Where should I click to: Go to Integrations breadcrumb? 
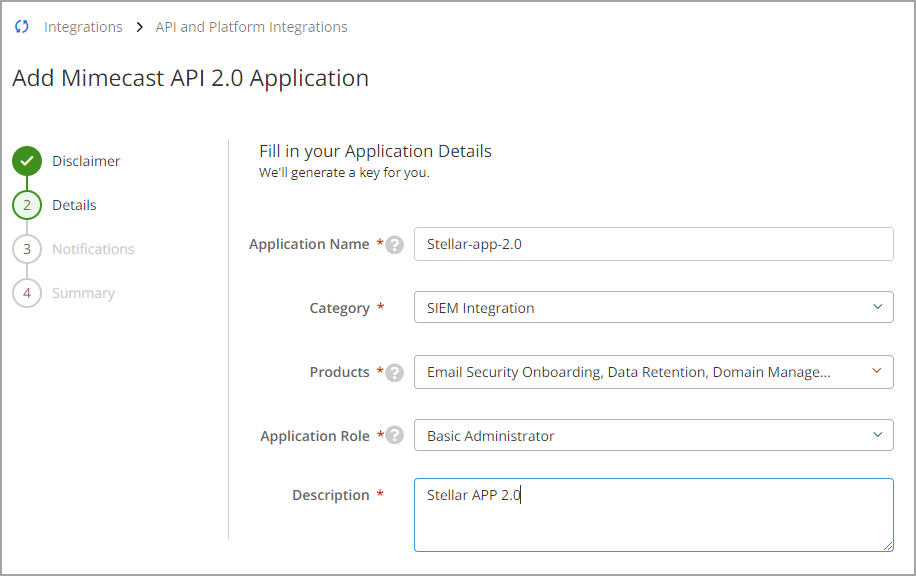point(83,27)
